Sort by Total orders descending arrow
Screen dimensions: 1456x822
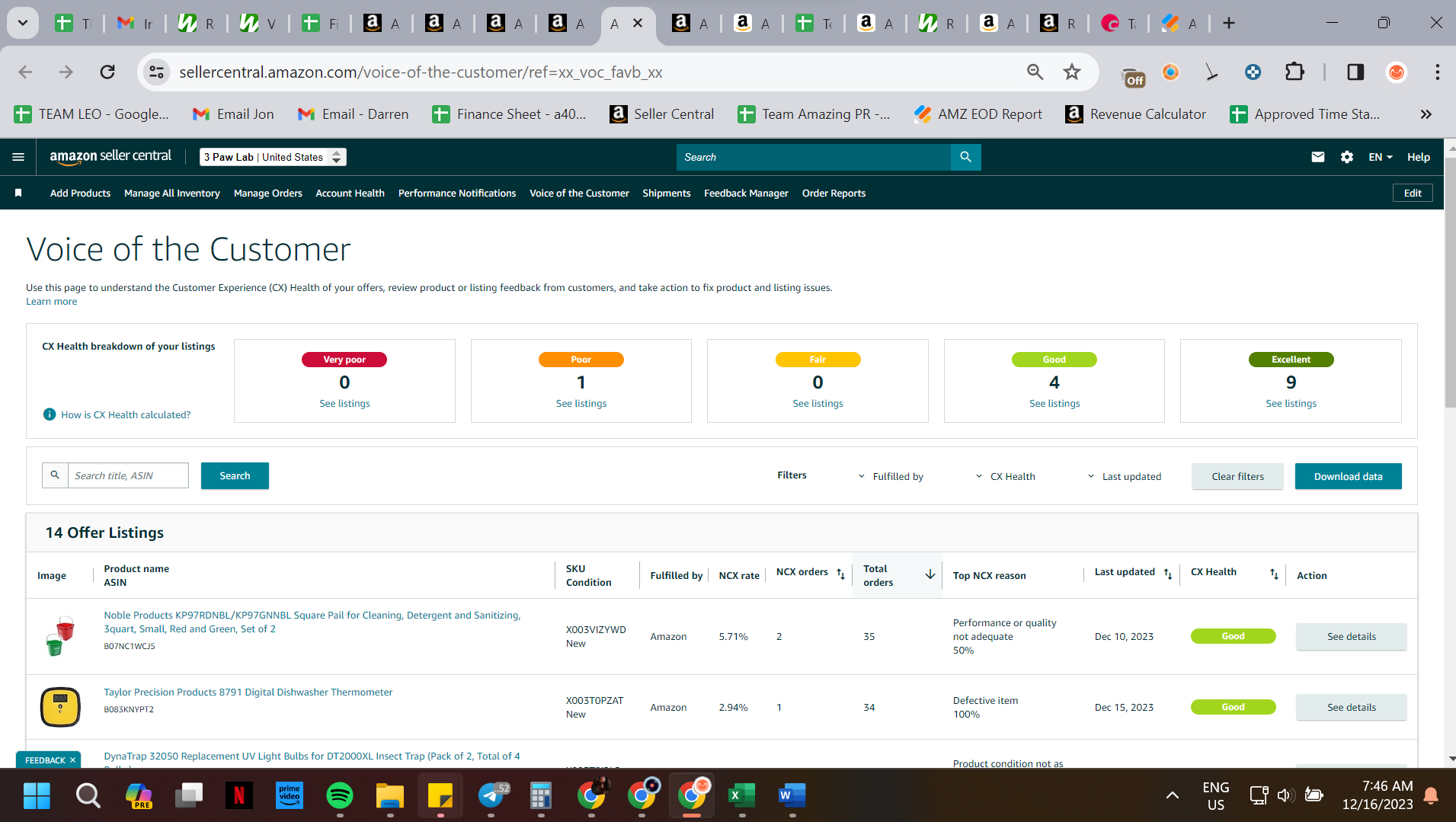pos(930,574)
